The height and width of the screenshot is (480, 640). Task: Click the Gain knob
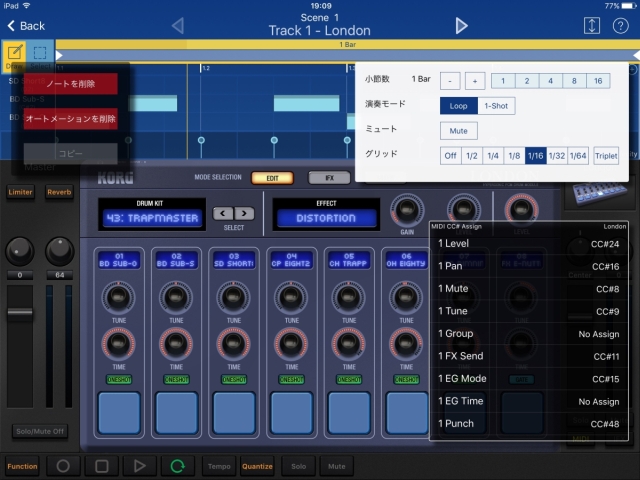(x=406, y=210)
